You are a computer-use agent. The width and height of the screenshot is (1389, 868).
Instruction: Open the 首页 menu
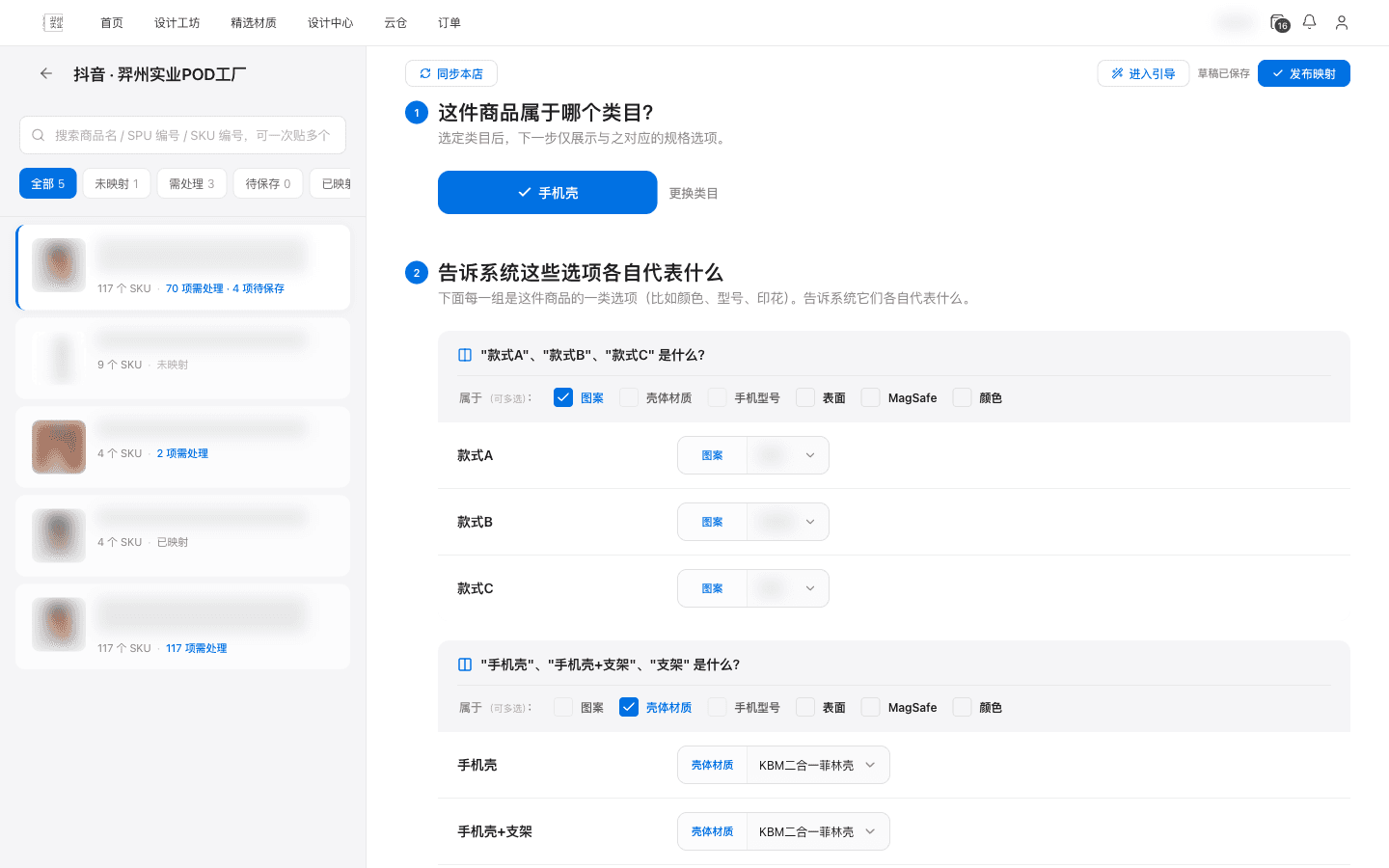coord(112,22)
